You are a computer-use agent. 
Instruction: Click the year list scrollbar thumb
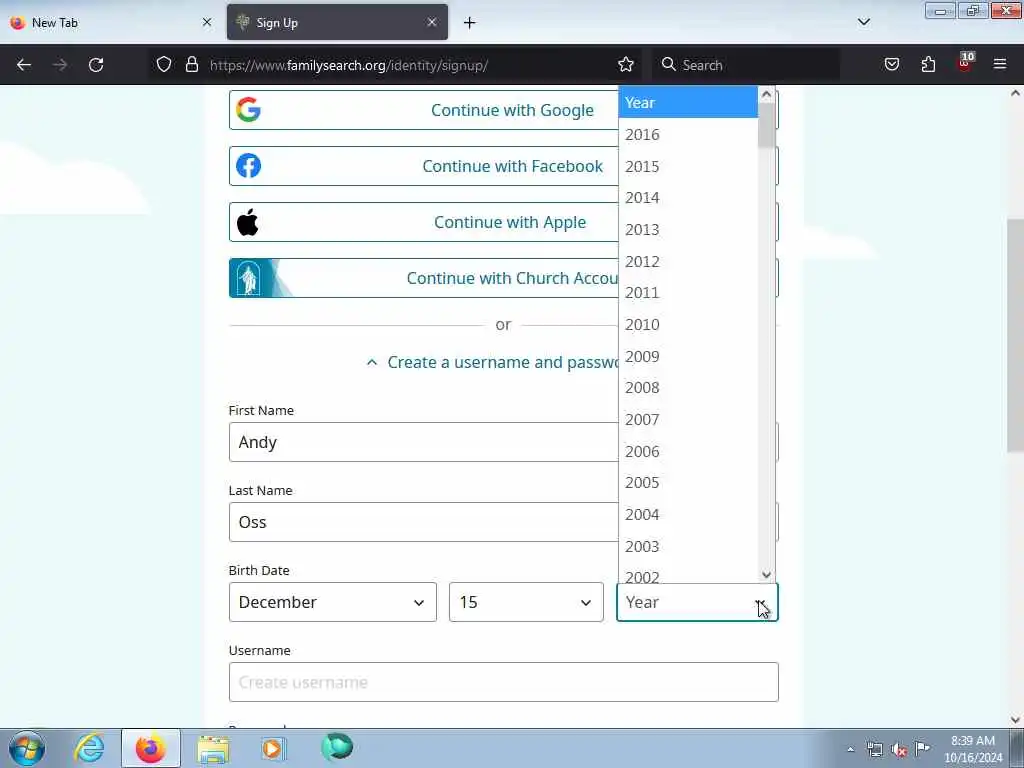pos(767,125)
